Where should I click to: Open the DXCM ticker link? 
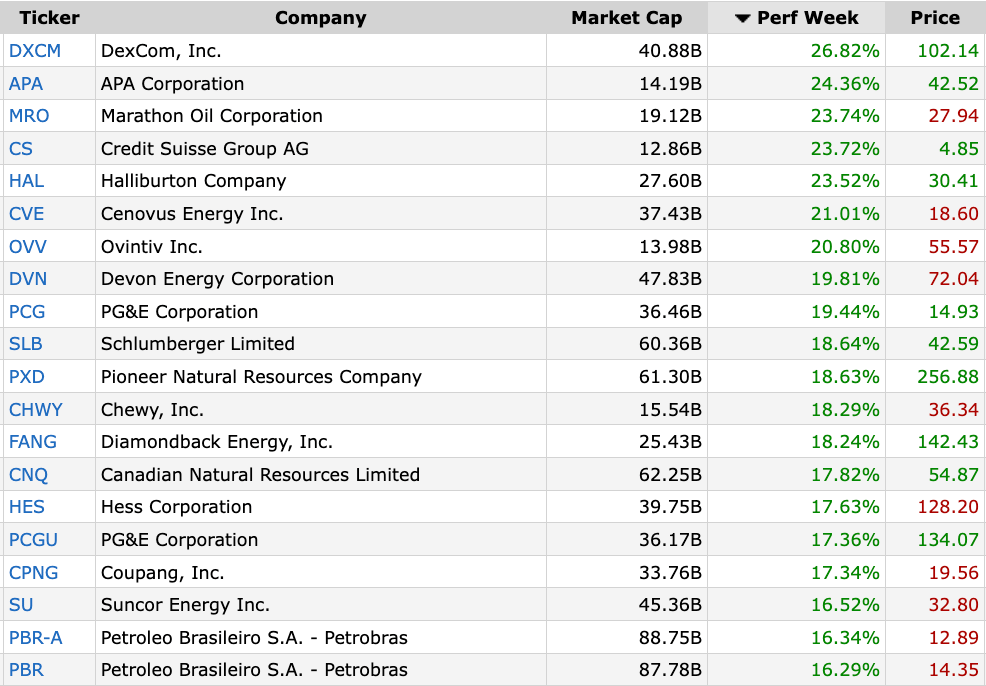35,51
